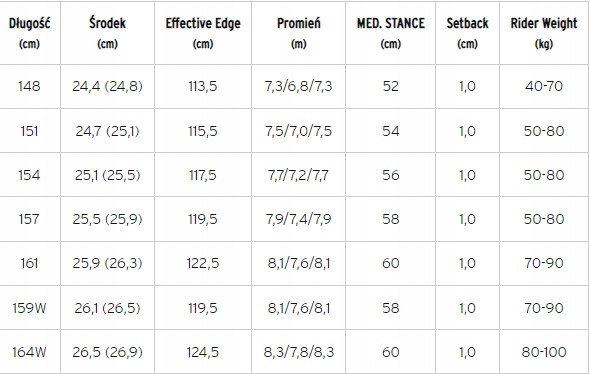Screen dimensions: 590x374
Task: Select the 122,5 effective edge value
Action: [x=203, y=263]
